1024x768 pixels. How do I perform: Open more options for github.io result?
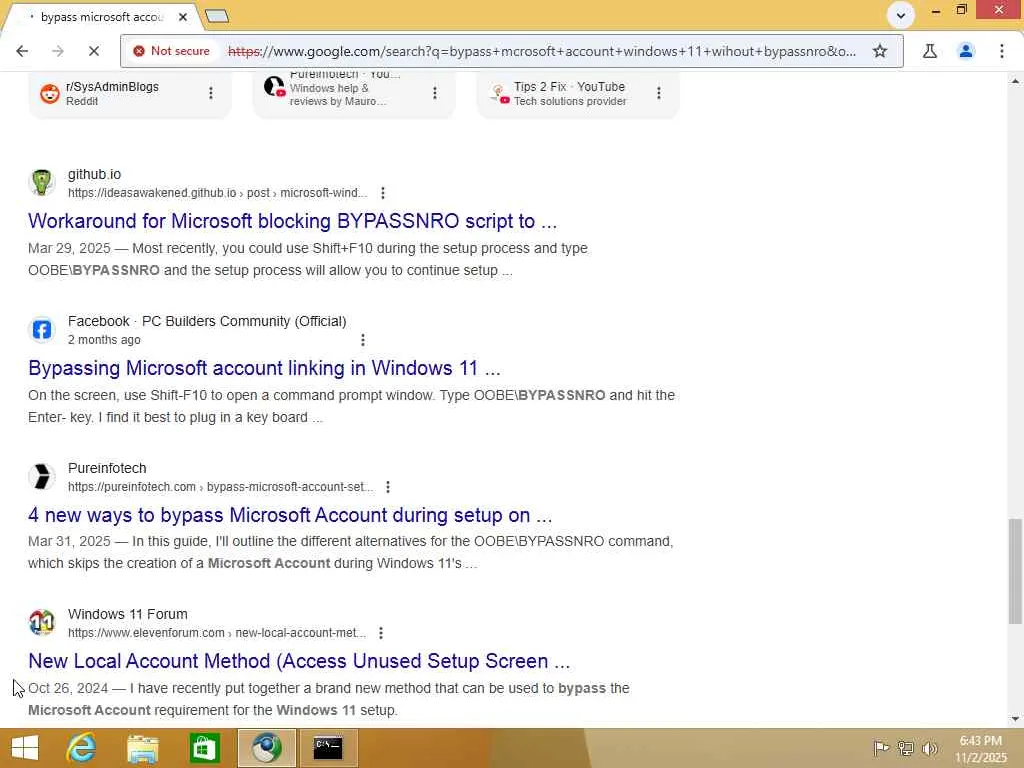click(383, 193)
